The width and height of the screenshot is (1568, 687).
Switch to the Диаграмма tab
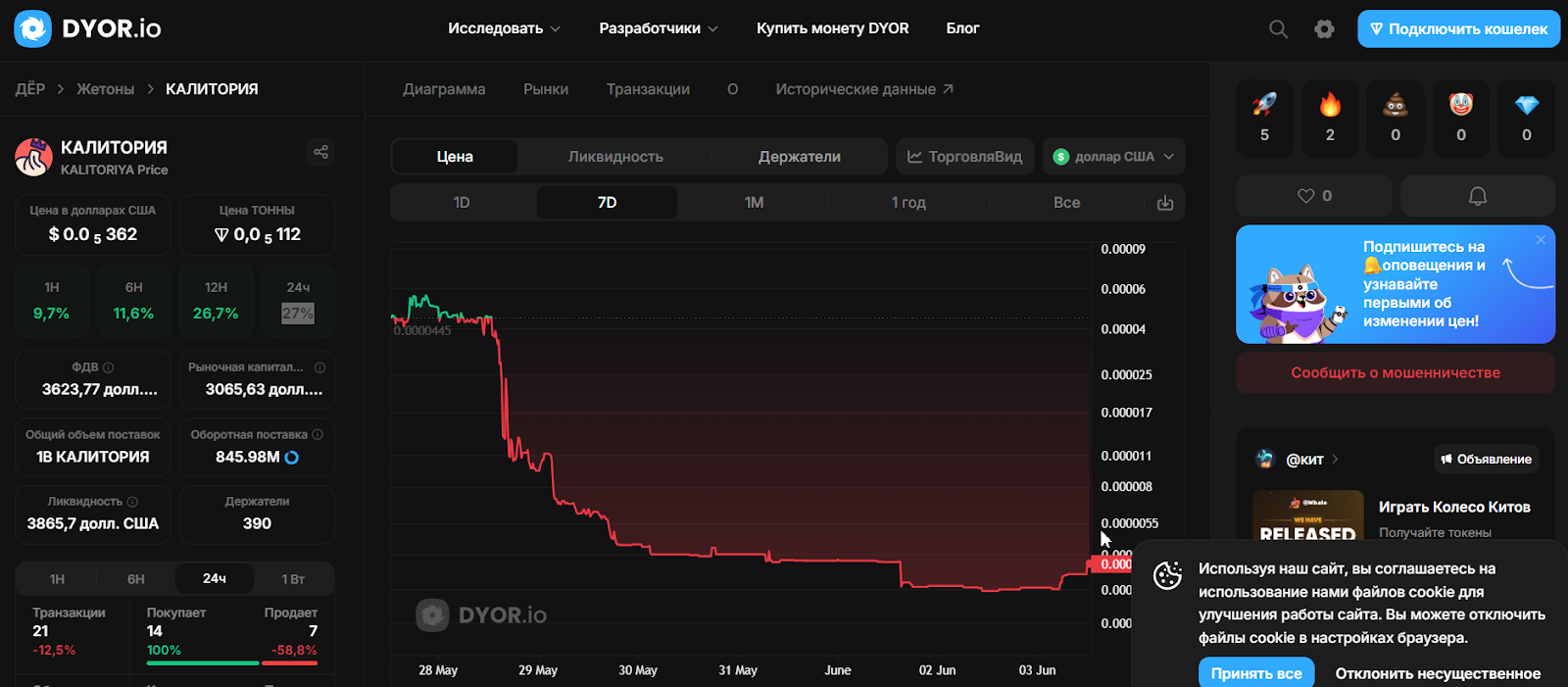pos(444,89)
